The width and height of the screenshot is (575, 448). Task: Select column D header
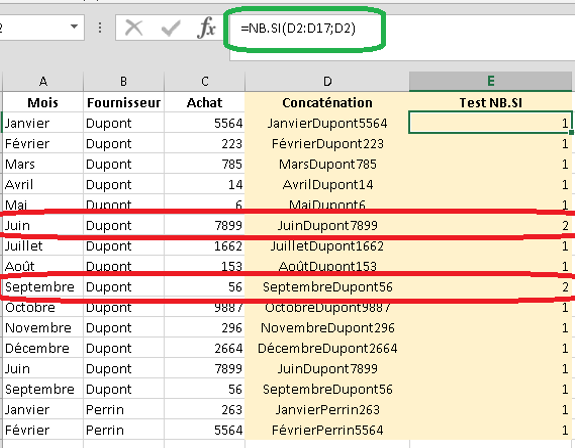coord(327,81)
